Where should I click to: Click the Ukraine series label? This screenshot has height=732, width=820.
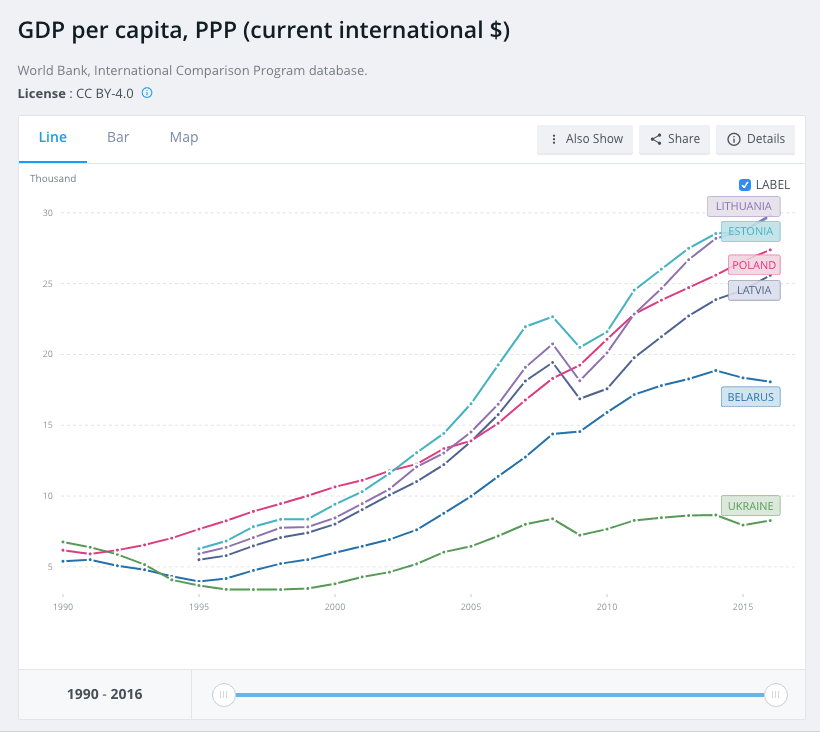click(x=750, y=506)
